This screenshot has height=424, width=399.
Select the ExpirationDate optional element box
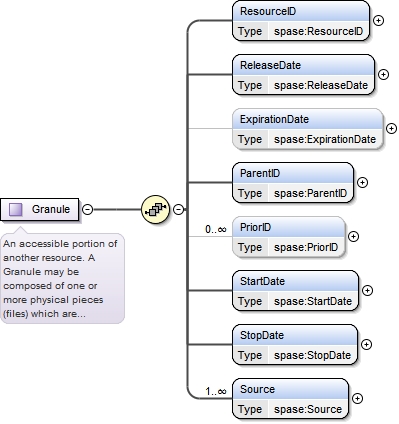click(308, 129)
